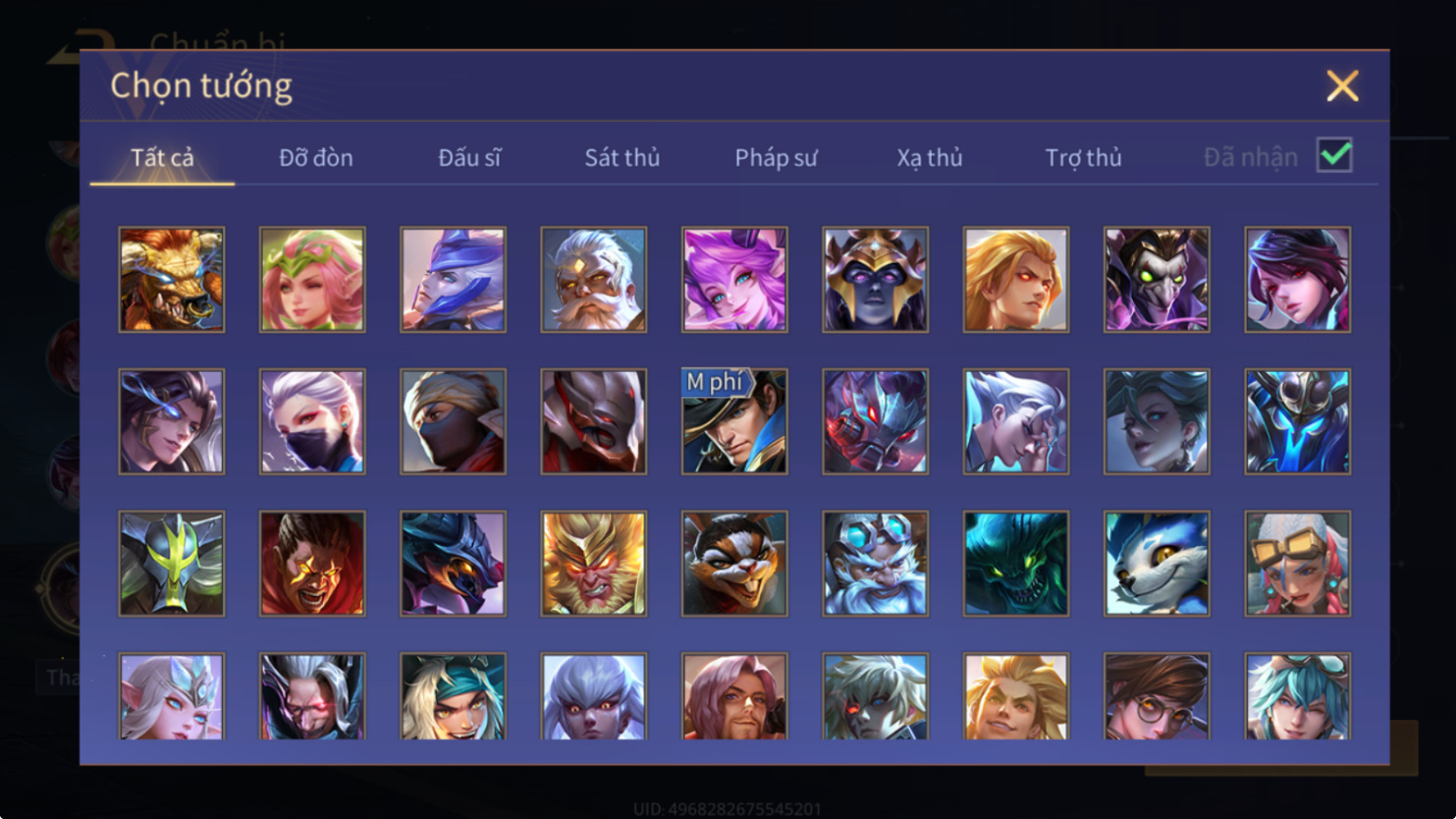1456x819 pixels.
Task: Select the hero labeled "M phí"
Action: pos(734,421)
